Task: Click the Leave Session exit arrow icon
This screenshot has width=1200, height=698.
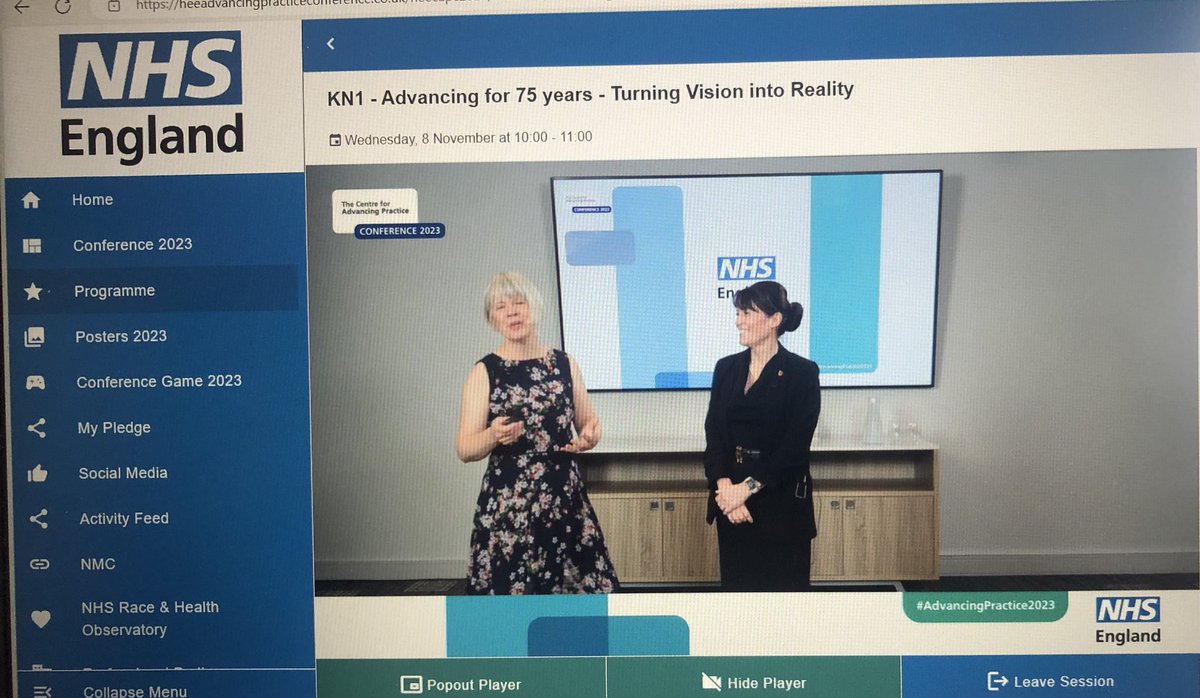Action: (997, 681)
